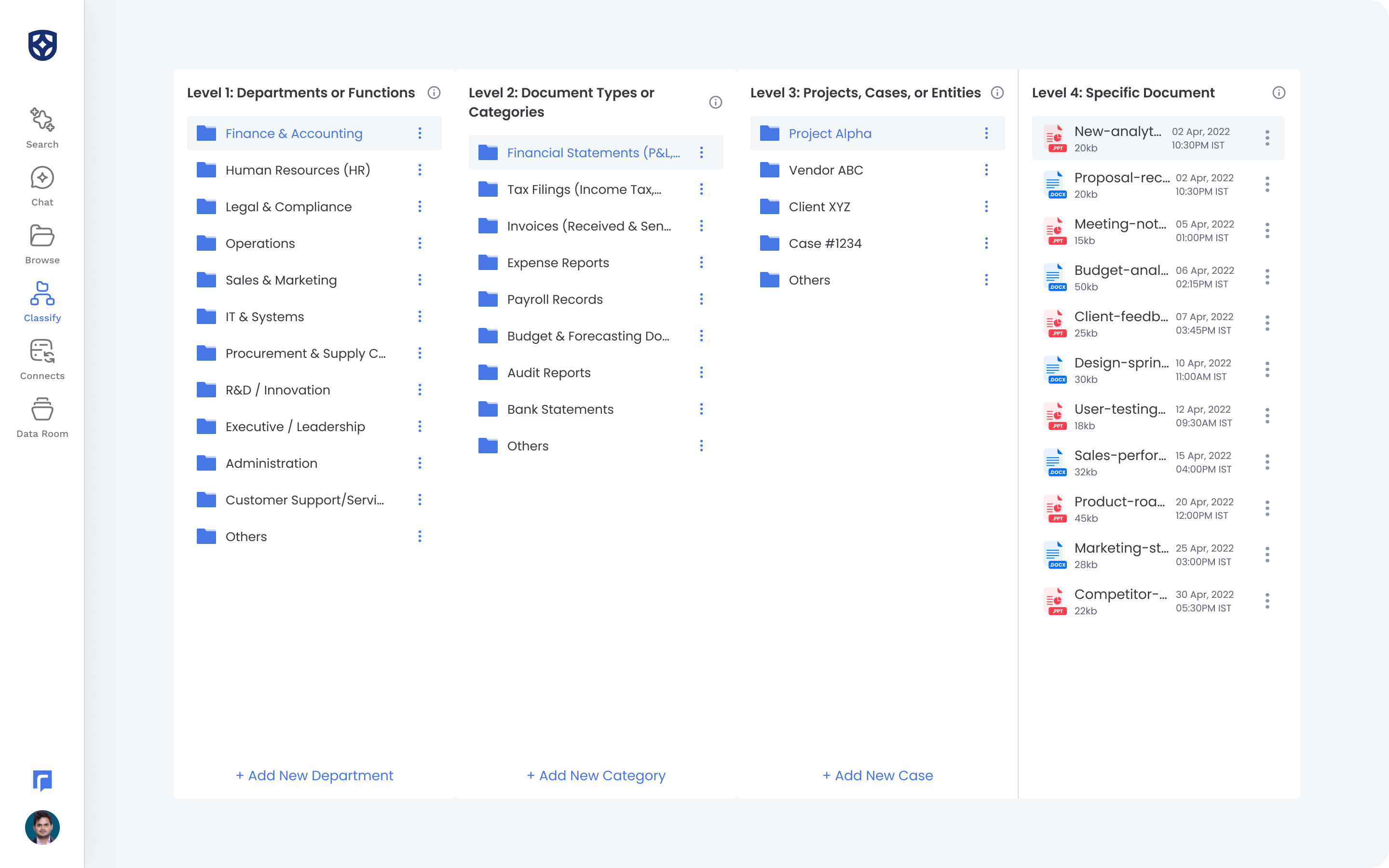Select the Invoices (Received & Sen... folder

coord(596,226)
